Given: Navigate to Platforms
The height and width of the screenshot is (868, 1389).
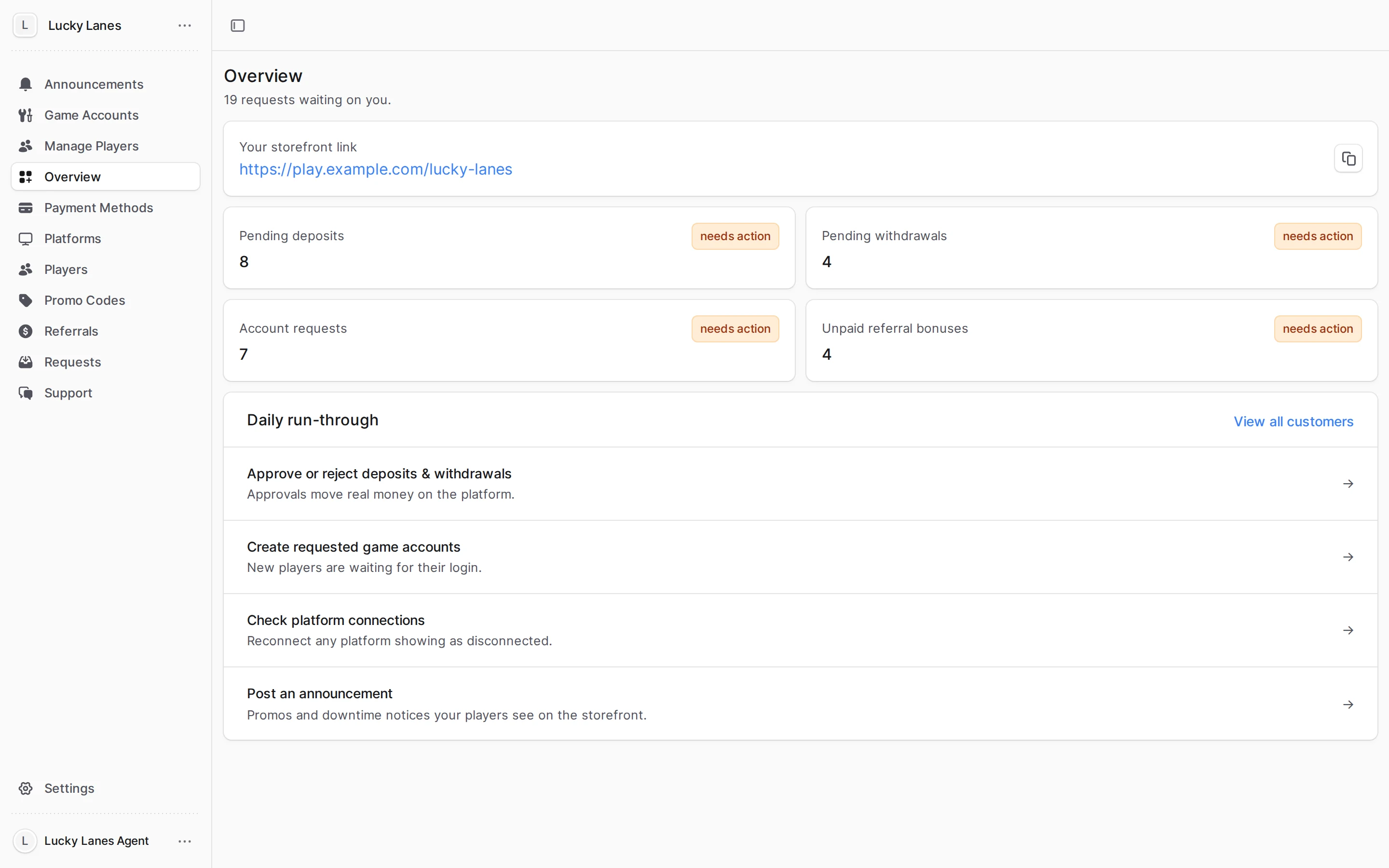Looking at the screenshot, I should click(106, 239).
